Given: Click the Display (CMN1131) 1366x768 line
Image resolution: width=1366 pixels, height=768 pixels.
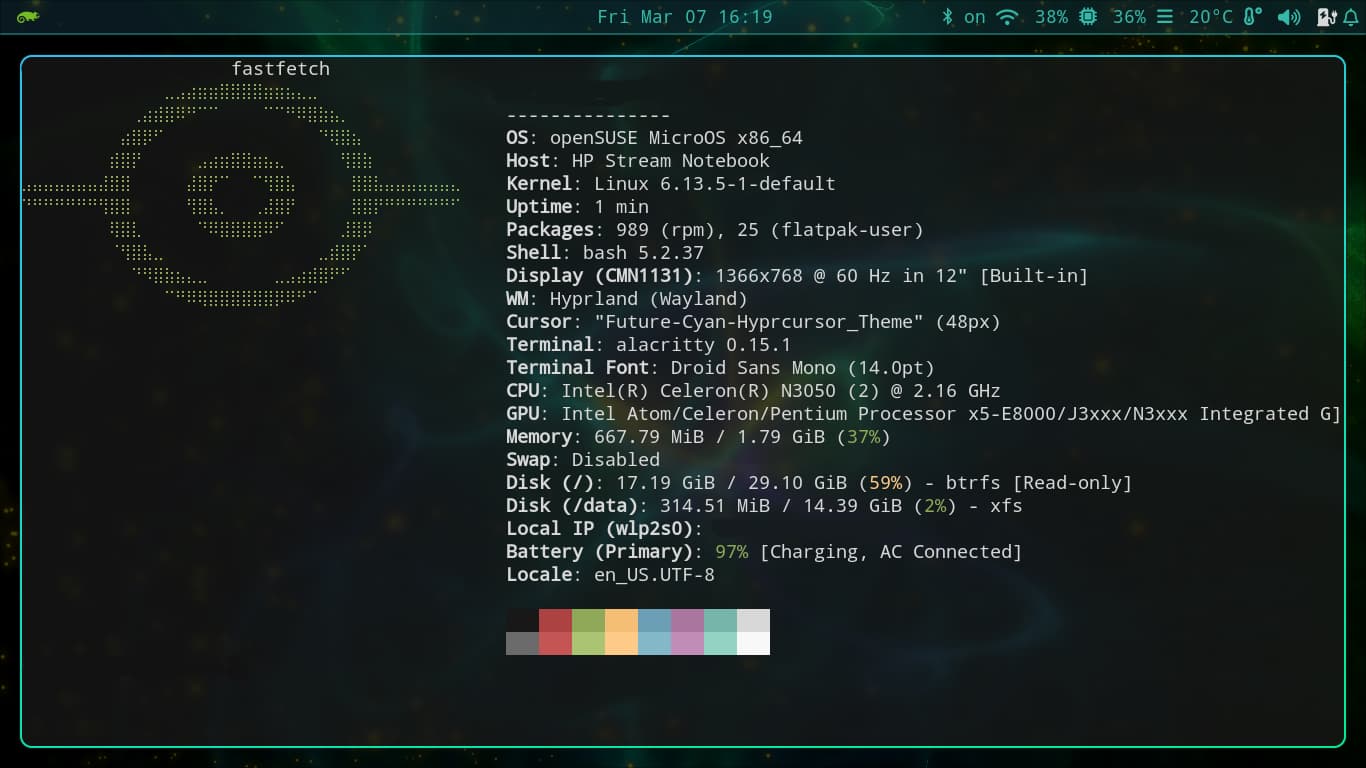Looking at the screenshot, I should (x=797, y=276).
